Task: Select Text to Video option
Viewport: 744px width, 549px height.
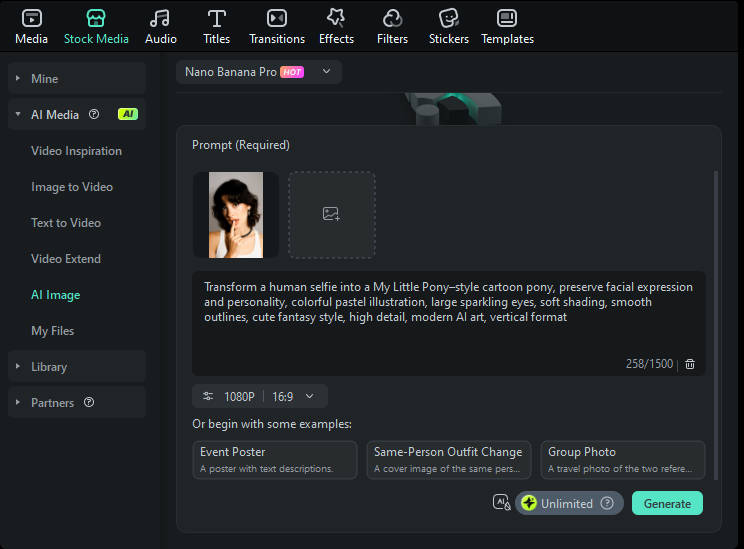Action: [x=66, y=223]
